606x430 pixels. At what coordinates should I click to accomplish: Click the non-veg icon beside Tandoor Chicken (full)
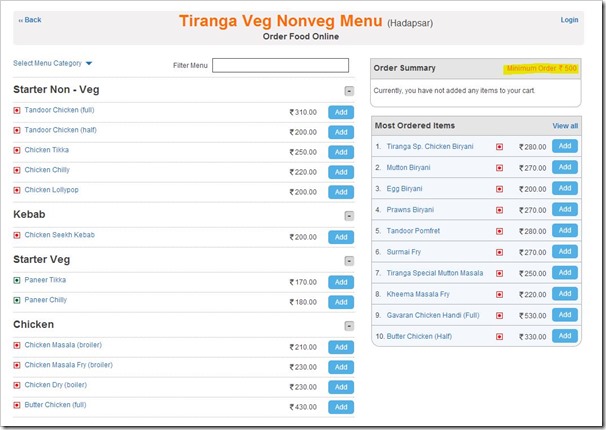(x=17, y=111)
